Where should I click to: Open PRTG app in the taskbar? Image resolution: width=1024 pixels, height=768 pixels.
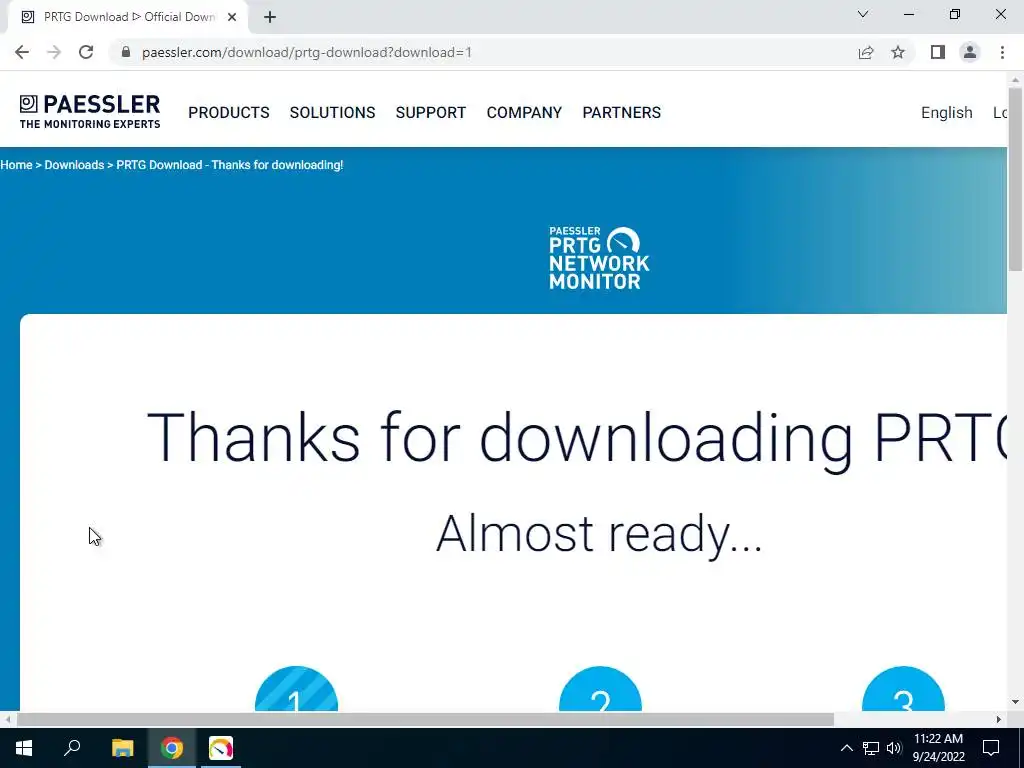tap(221, 748)
